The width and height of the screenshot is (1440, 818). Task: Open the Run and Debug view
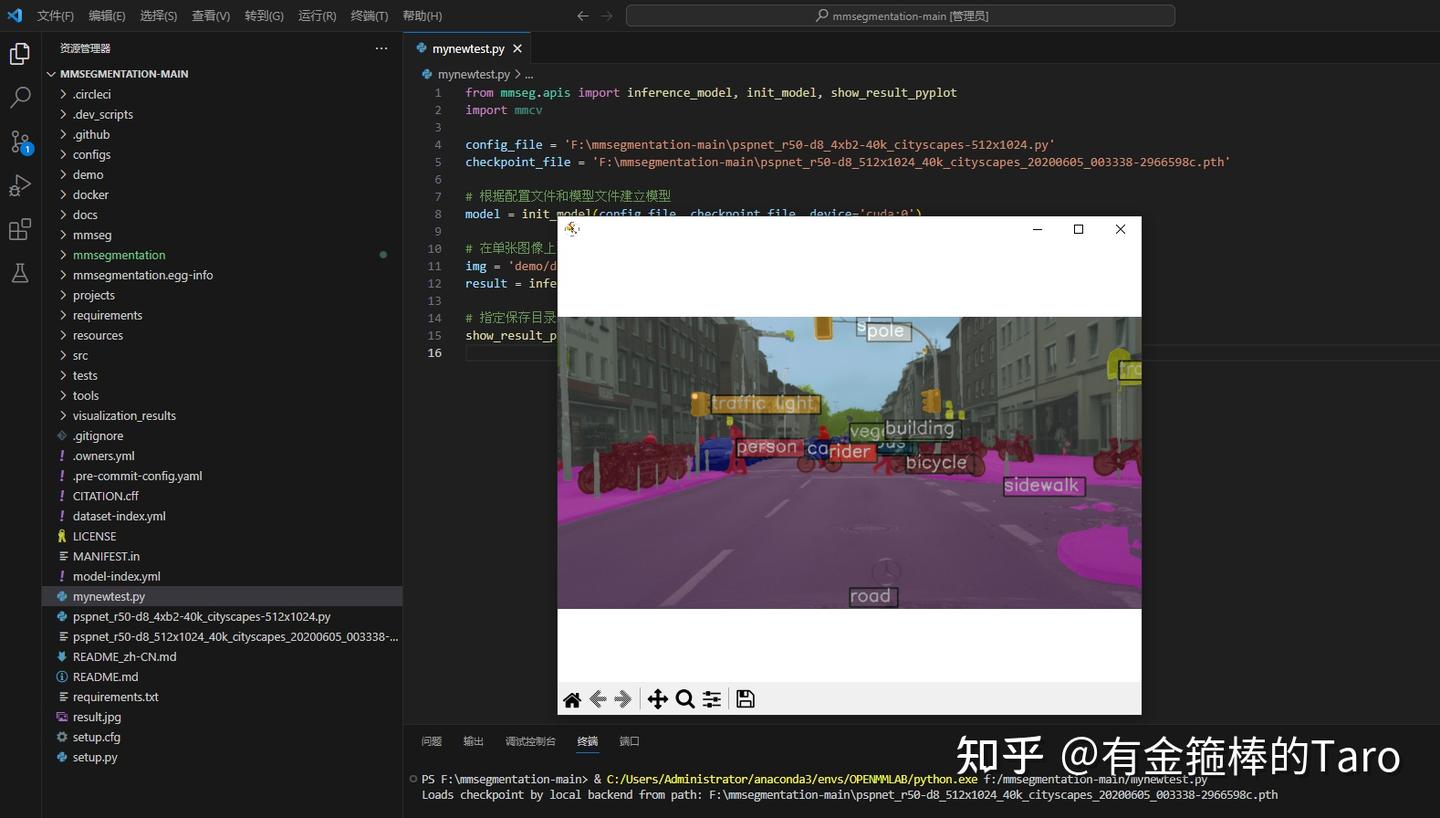pyautogui.click(x=20, y=186)
